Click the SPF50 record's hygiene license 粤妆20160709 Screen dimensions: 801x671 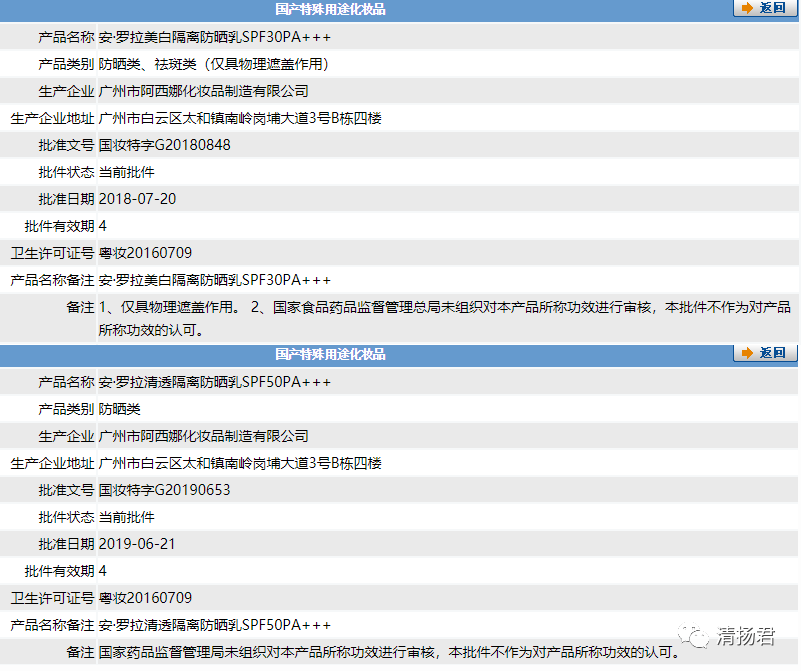click(145, 598)
